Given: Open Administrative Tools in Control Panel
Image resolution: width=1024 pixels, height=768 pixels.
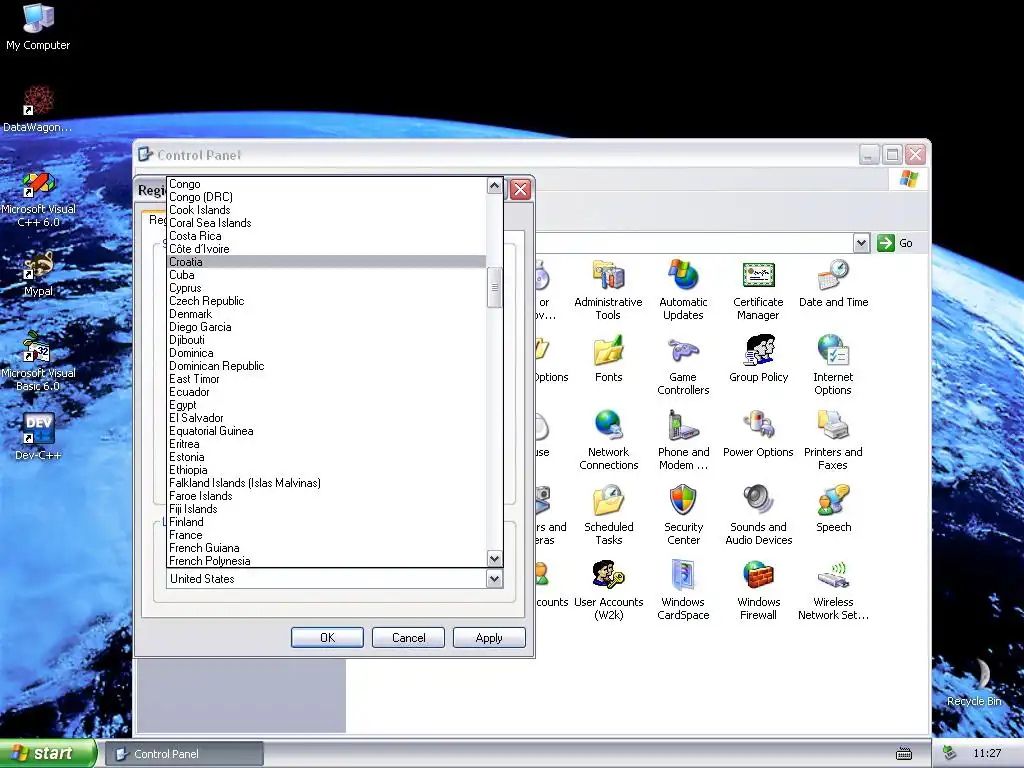Looking at the screenshot, I should (608, 290).
